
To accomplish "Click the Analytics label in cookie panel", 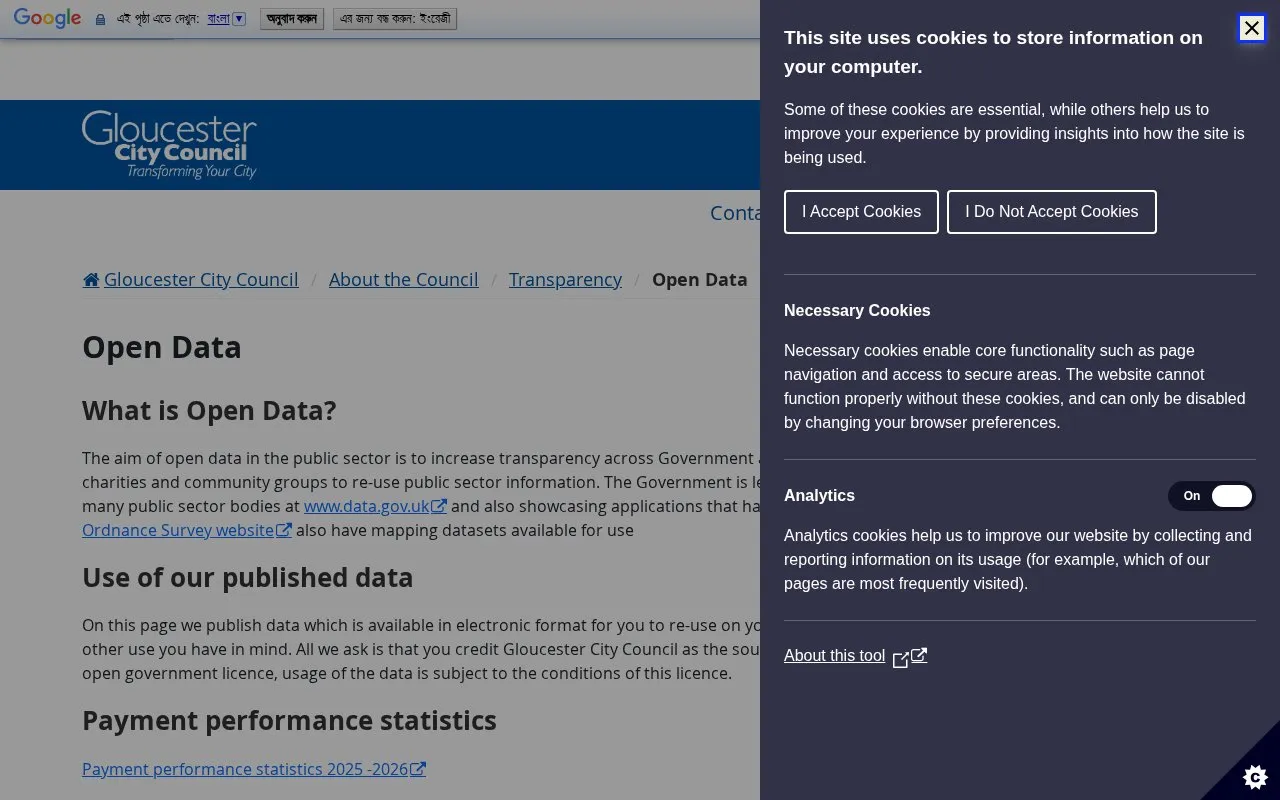I will click(x=819, y=496).
